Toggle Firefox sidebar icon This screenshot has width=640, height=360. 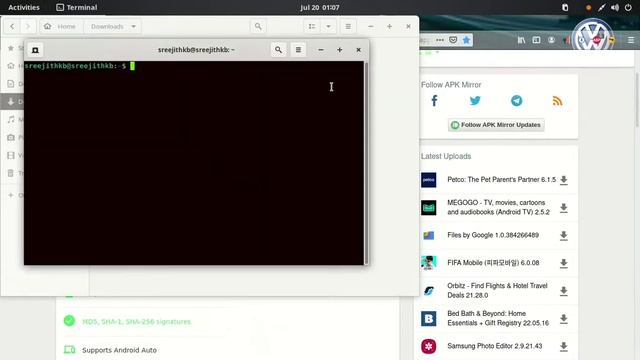pyautogui.click(x=536, y=40)
